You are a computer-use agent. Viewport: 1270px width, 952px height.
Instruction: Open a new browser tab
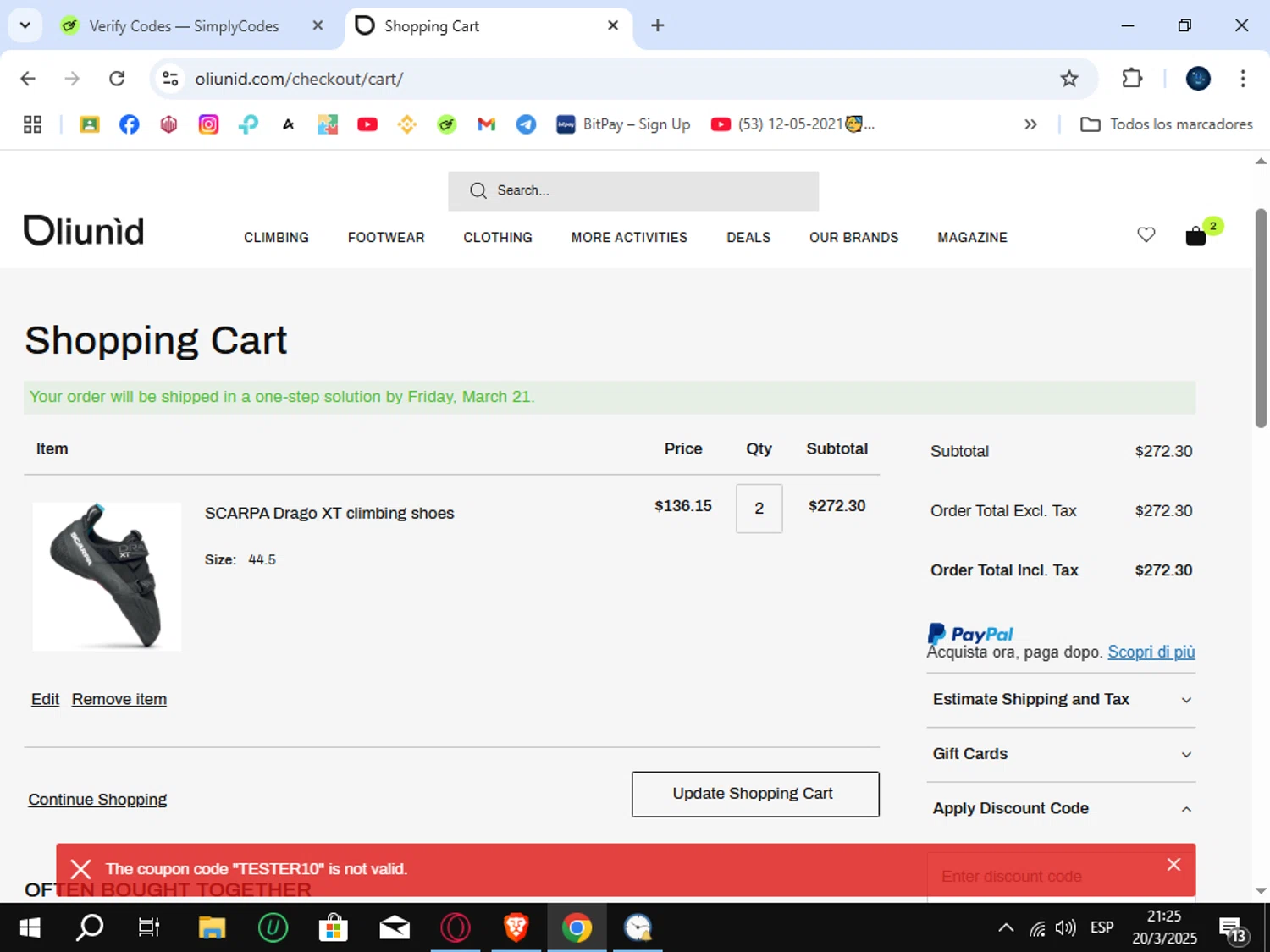(x=657, y=26)
